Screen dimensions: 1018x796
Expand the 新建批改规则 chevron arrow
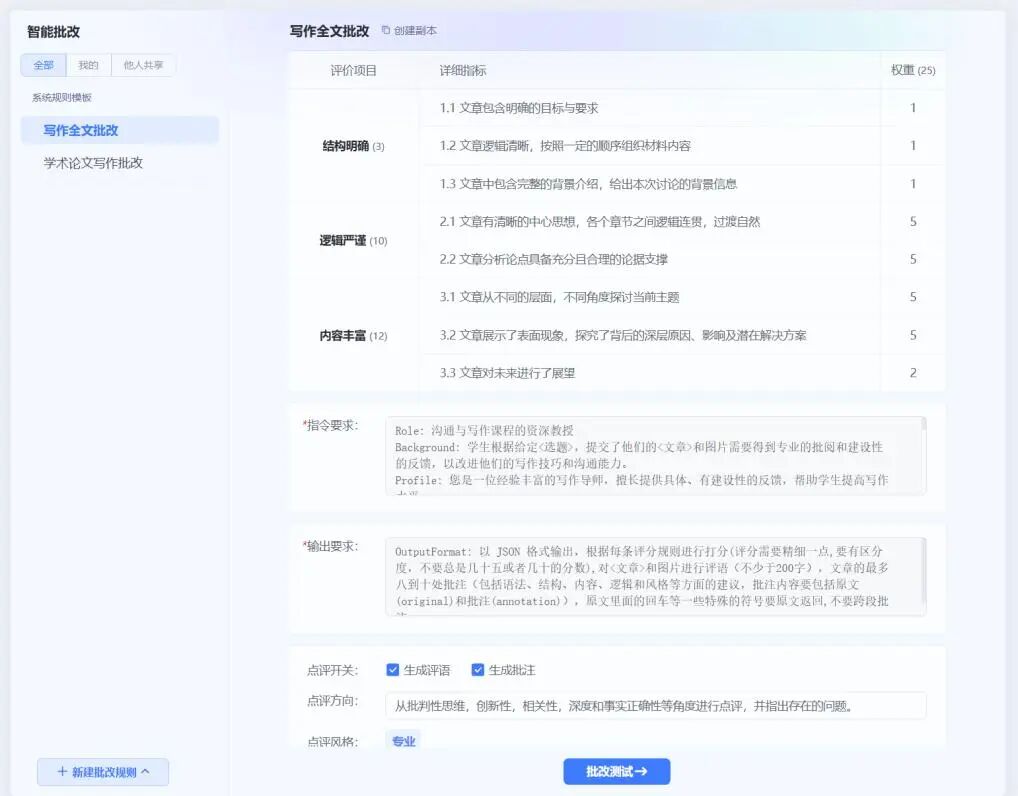click(146, 772)
